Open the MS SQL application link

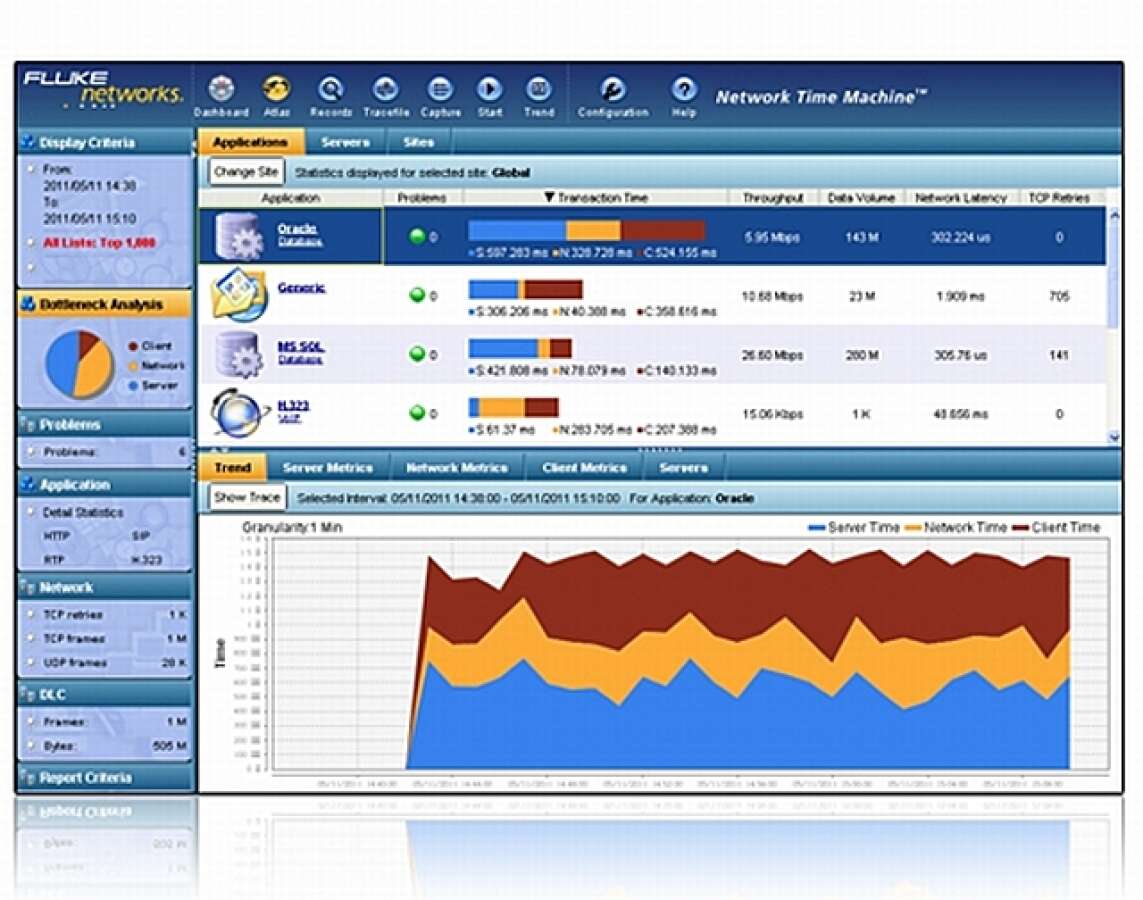click(x=300, y=347)
